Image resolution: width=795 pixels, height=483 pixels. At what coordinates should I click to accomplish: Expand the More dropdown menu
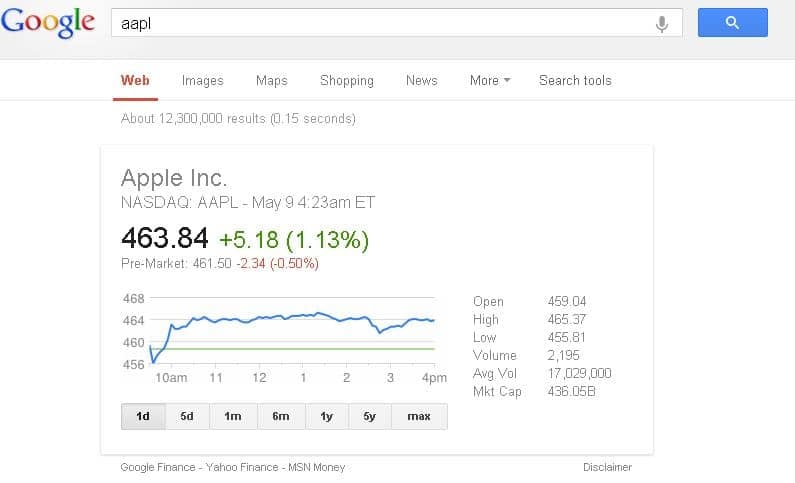pos(489,80)
